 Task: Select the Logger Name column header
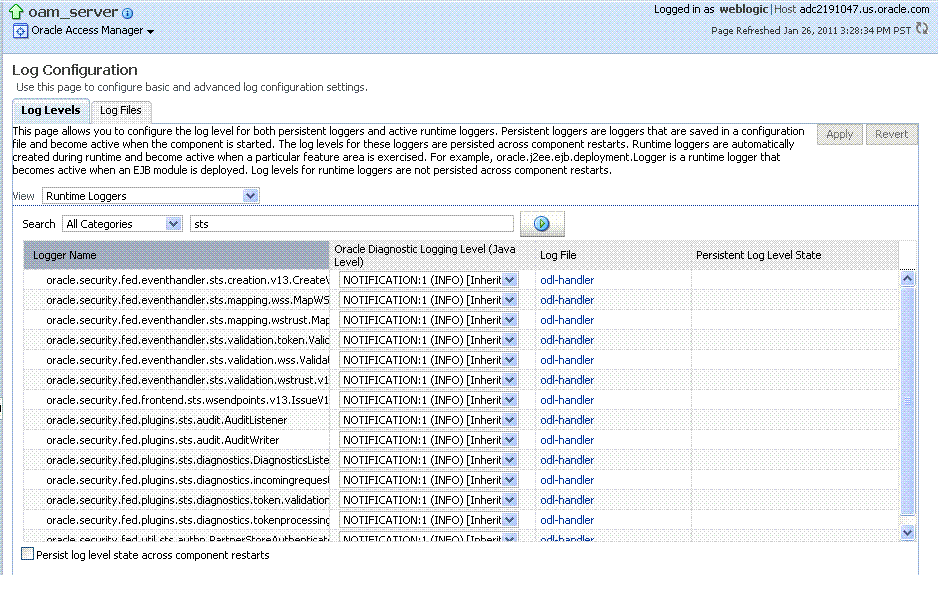(175, 255)
